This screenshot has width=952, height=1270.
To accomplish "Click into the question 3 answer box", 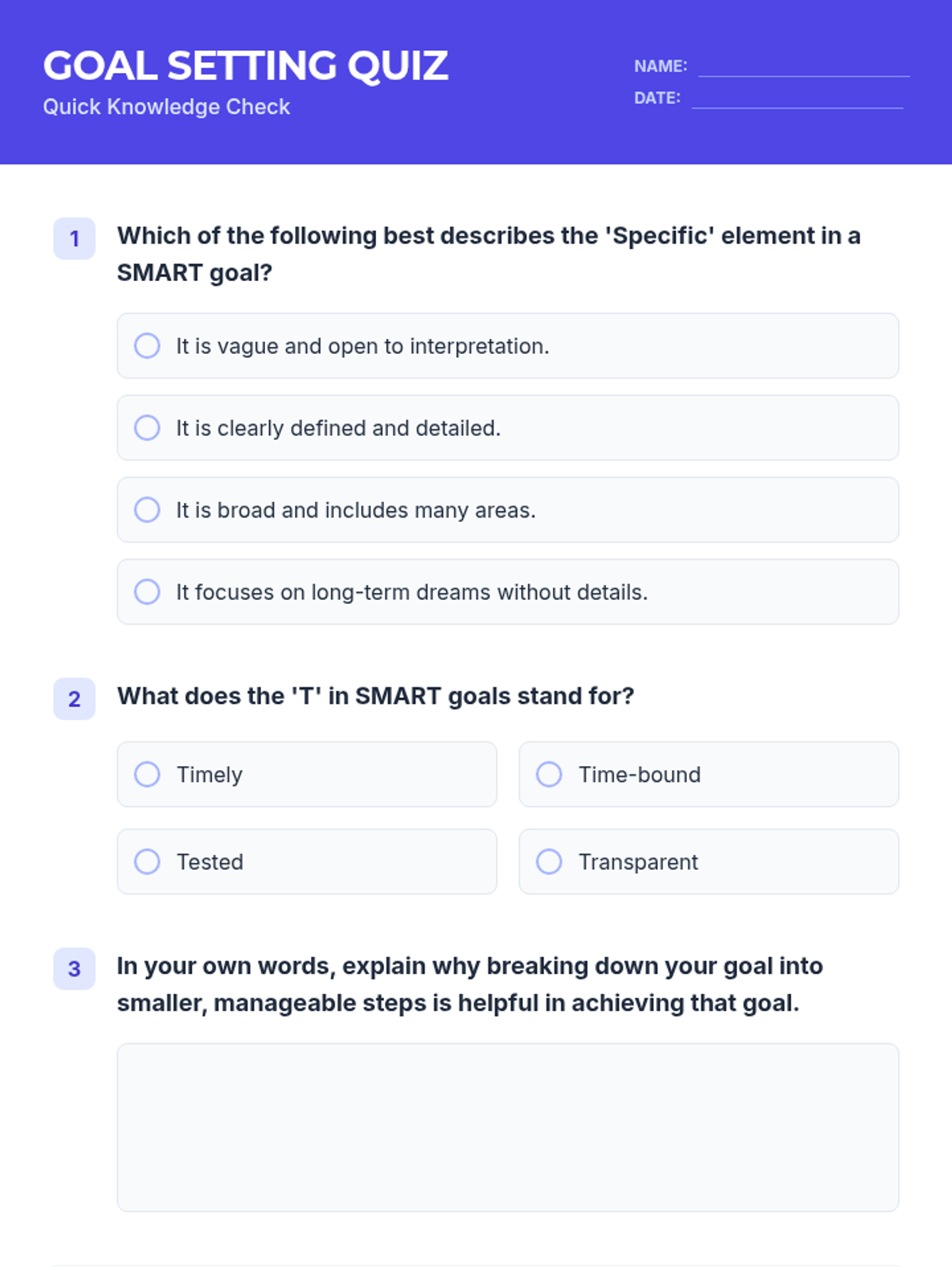I will click(508, 1127).
